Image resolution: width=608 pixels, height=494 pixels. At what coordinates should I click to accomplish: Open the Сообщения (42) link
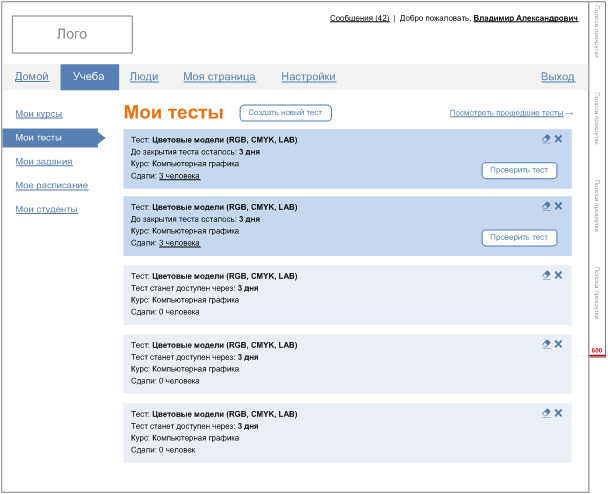point(359,18)
